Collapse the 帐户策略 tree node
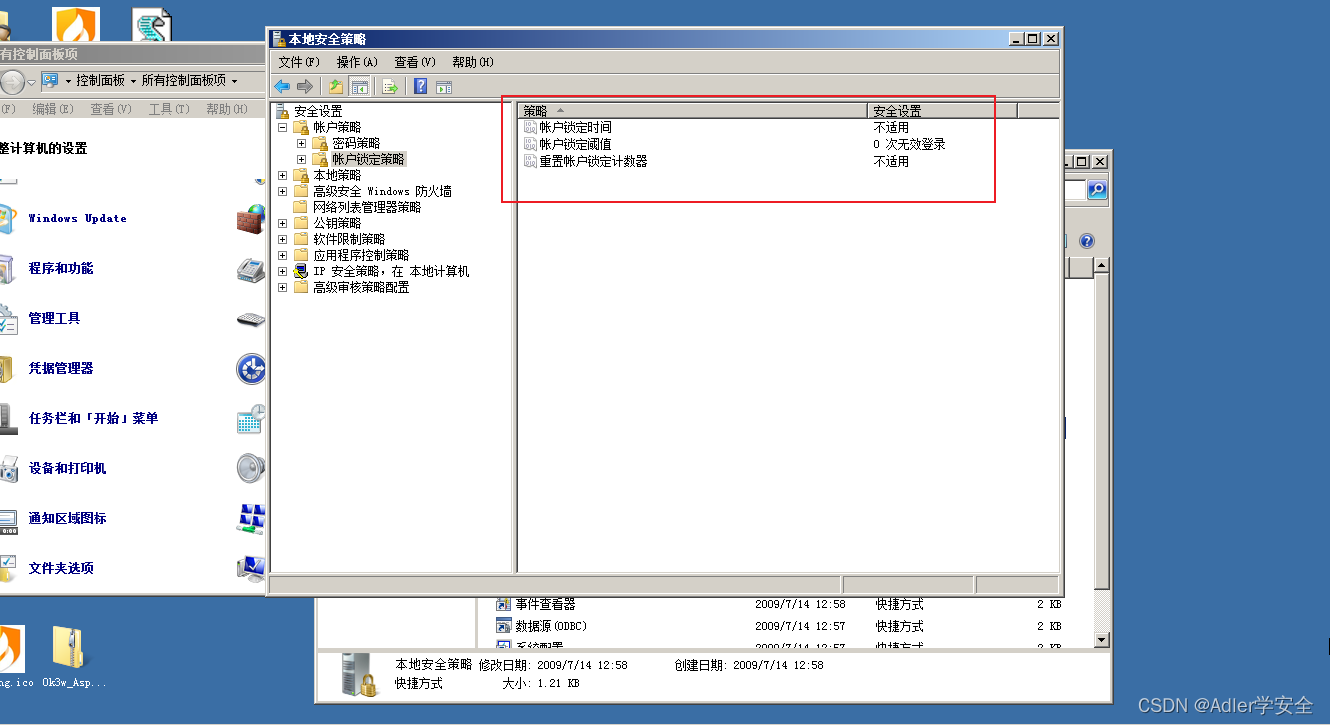This screenshot has height=725, width=1330. coord(283,127)
